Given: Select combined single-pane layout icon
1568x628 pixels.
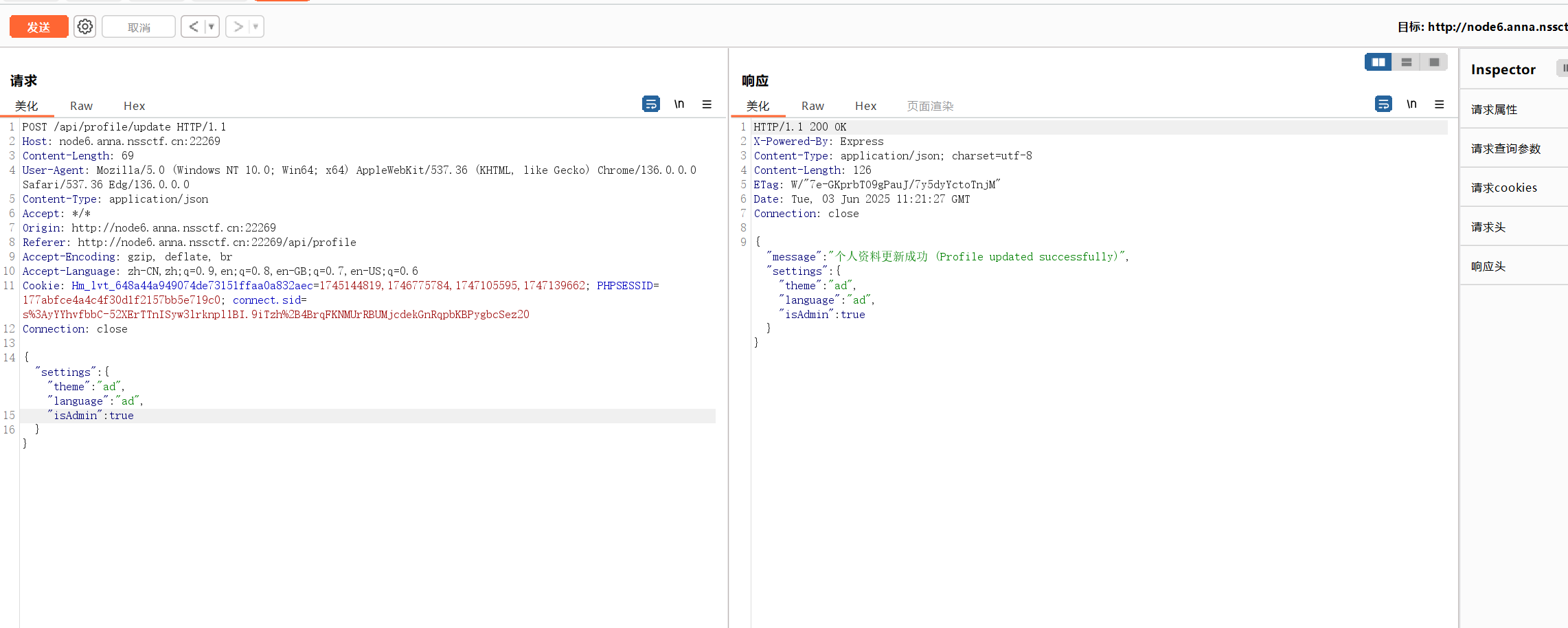Looking at the screenshot, I should 1434,62.
